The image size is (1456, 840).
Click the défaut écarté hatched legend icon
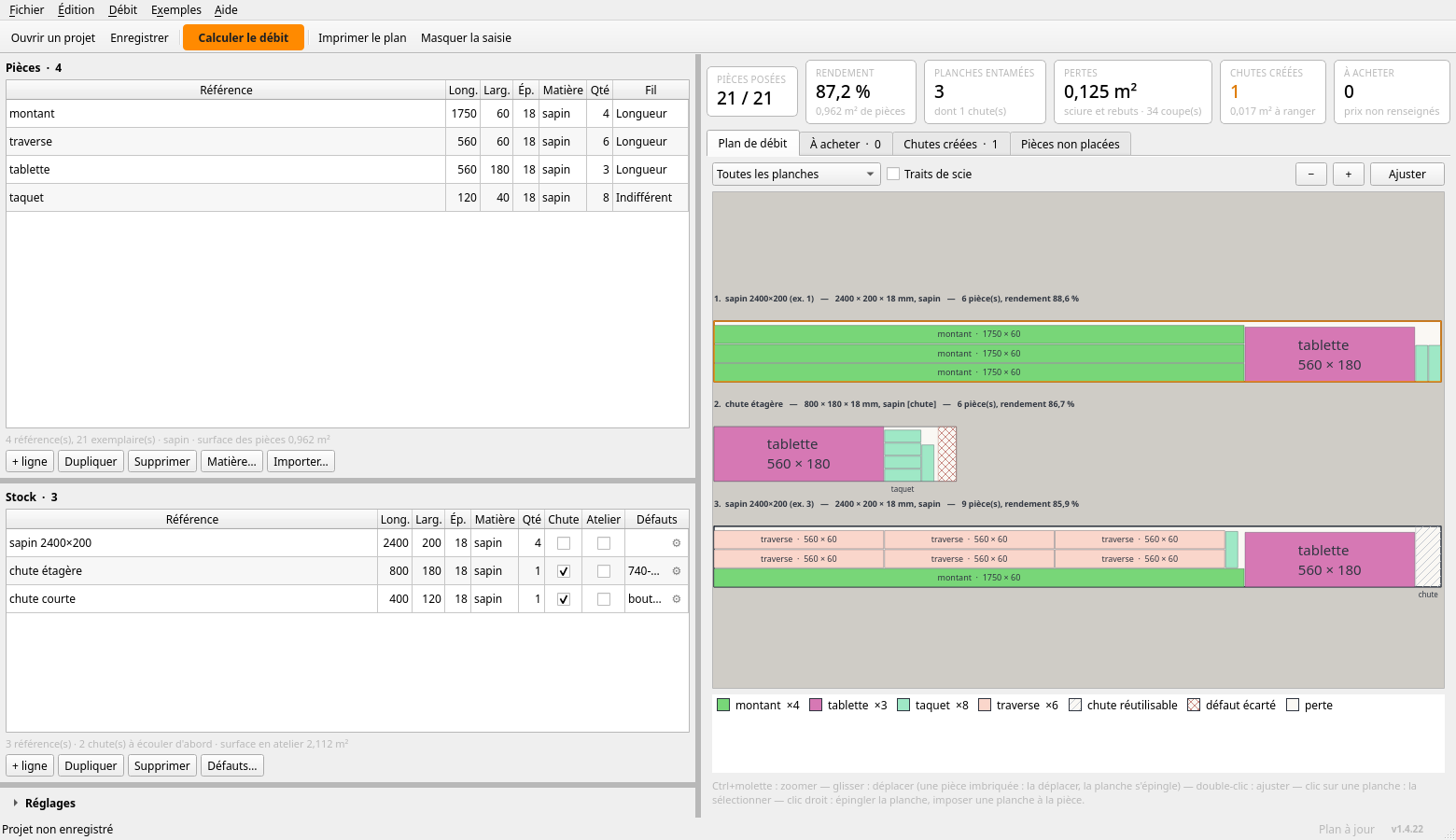[x=1194, y=705]
